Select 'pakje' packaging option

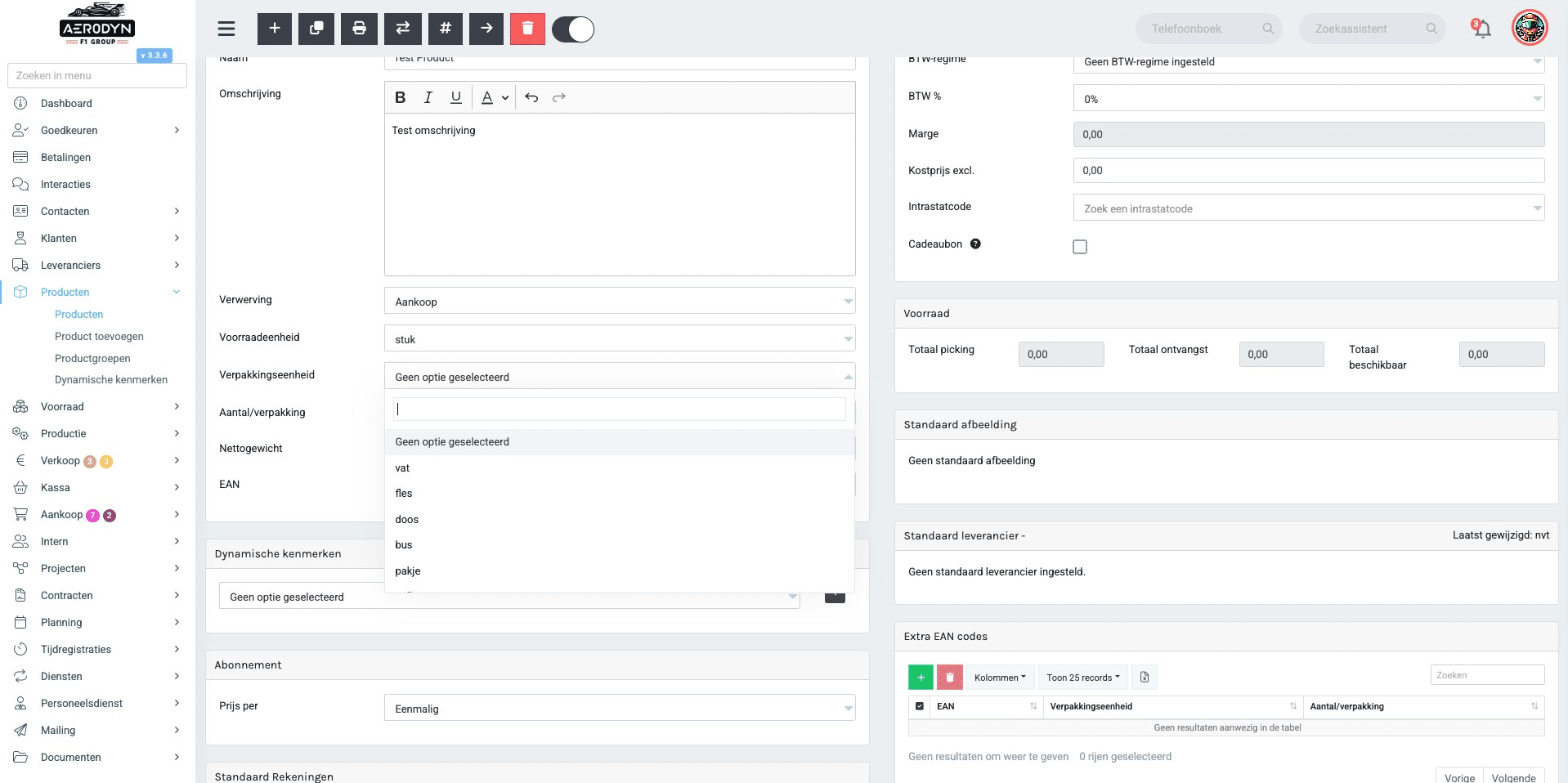620,570
